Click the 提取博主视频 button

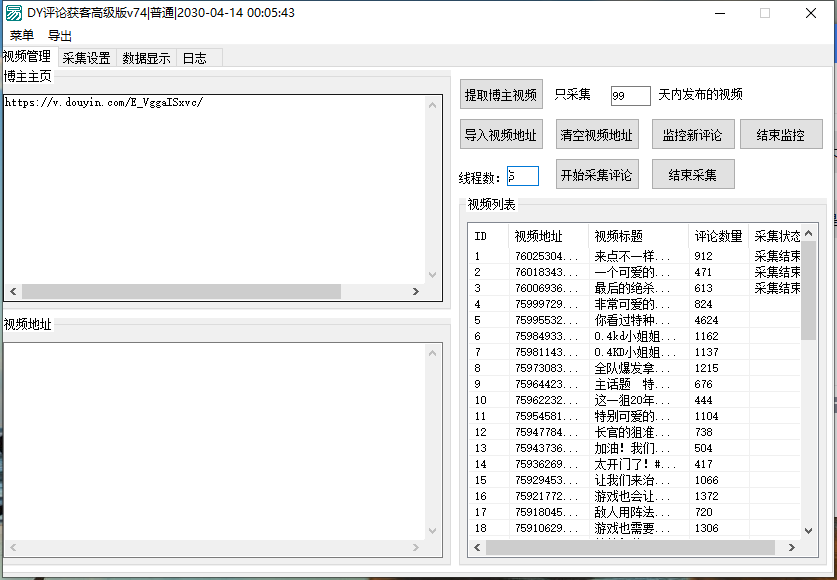coord(501,95)
